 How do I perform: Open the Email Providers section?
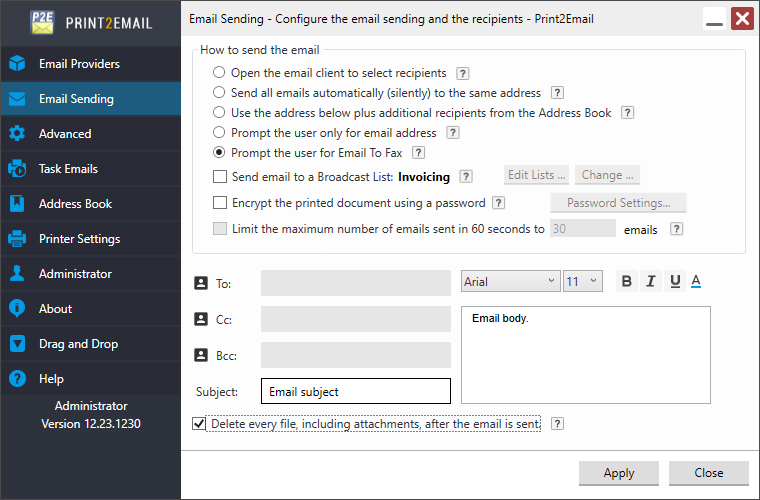tap(91, 63)
